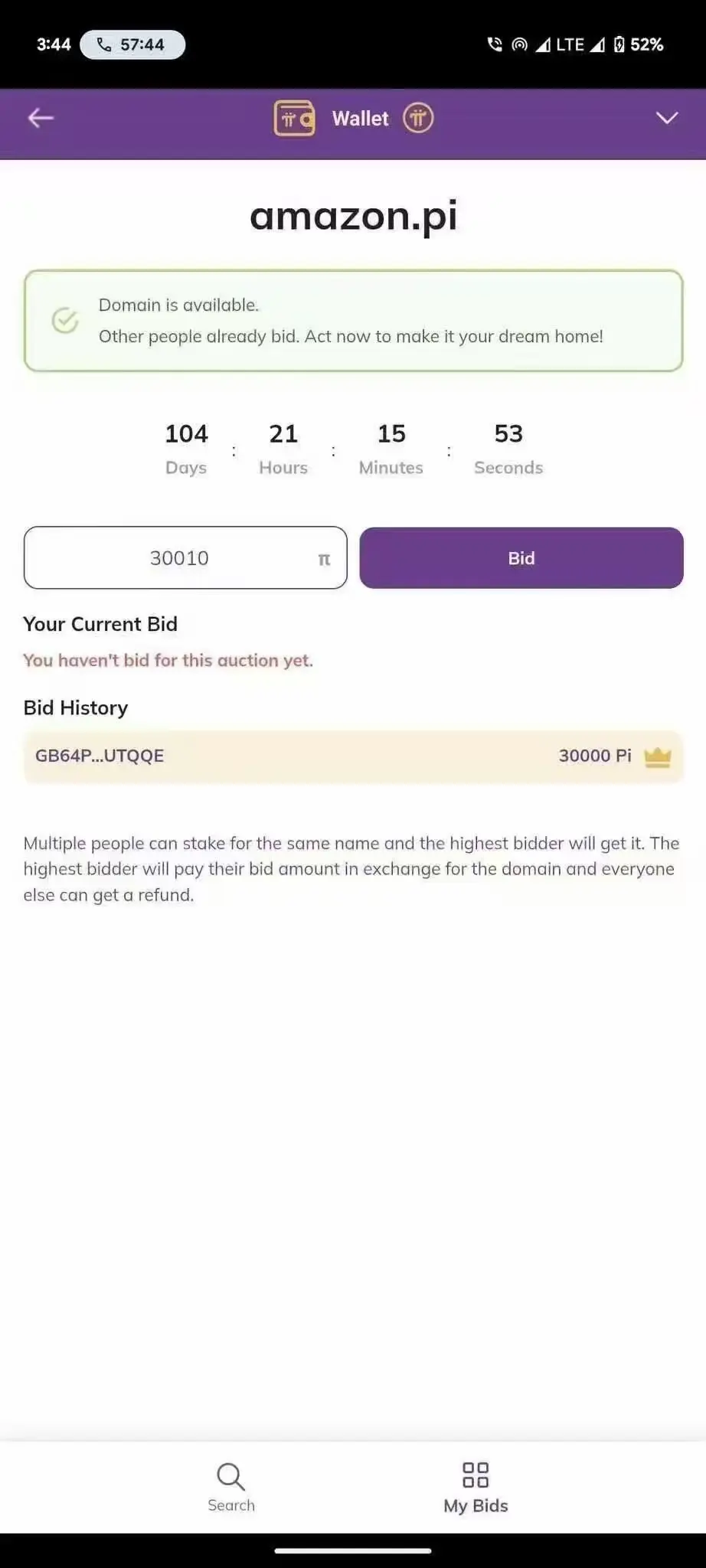
Task: Tap the 30000 Pi highest bid amount
Action: pyautogui.click(x=595, y=756)
